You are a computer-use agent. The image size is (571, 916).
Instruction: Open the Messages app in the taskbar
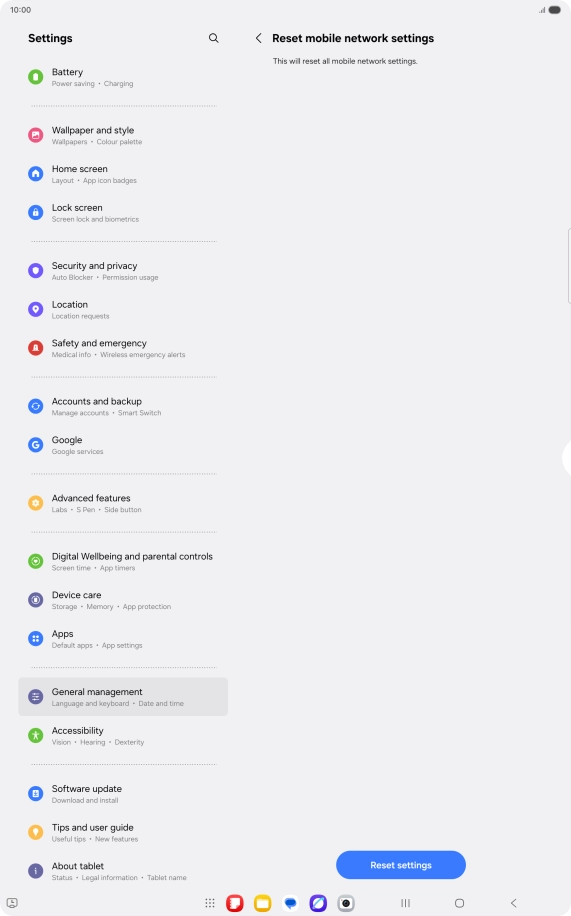(x=290, y=903)
